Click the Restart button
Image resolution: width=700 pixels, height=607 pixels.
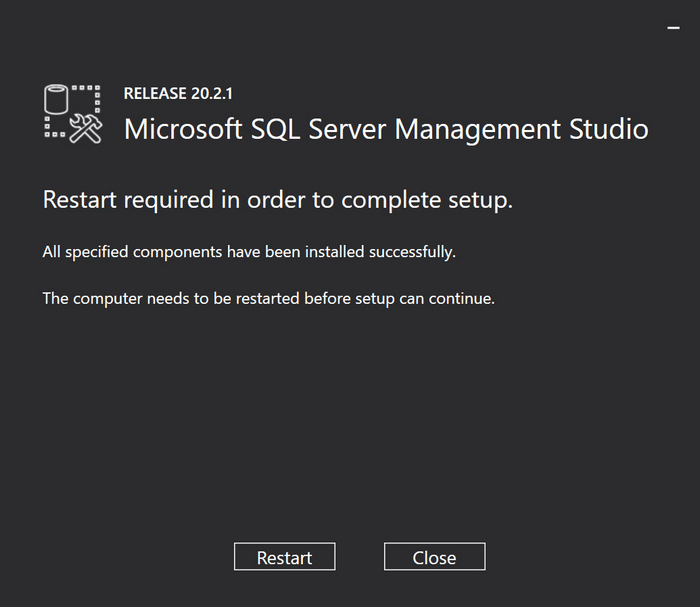pyautogui.click(x=284, y=557)
